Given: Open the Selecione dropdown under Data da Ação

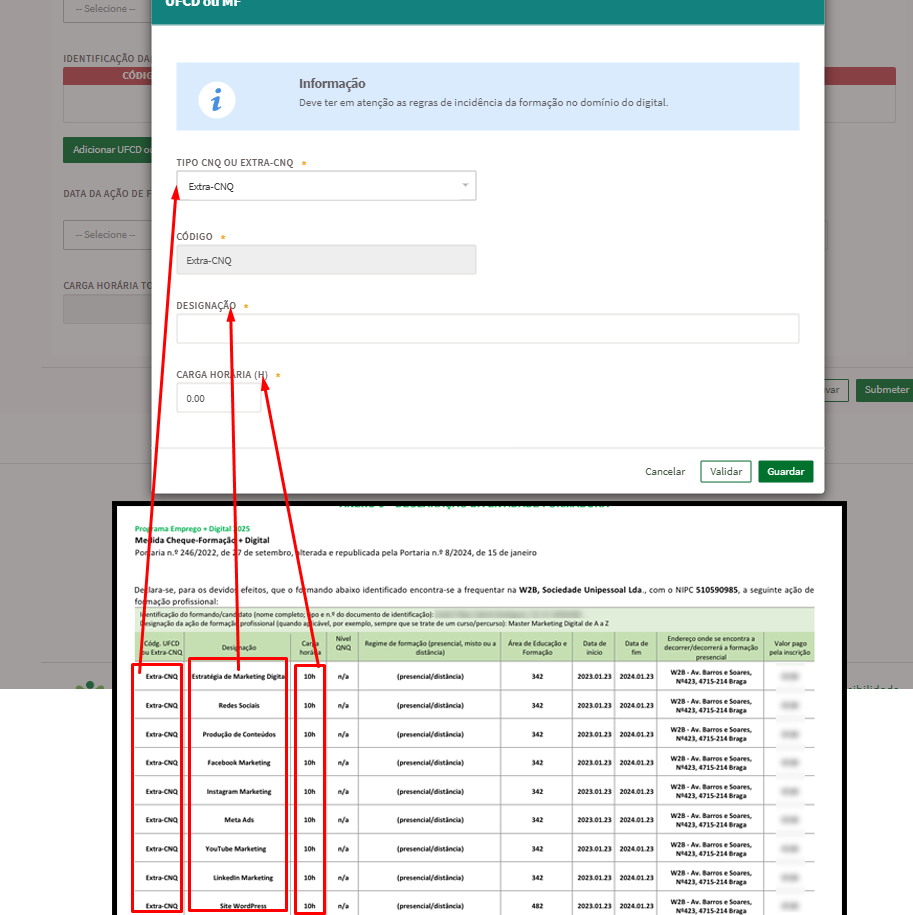Looking at the screenshot, I should click(x=106, y=235).
